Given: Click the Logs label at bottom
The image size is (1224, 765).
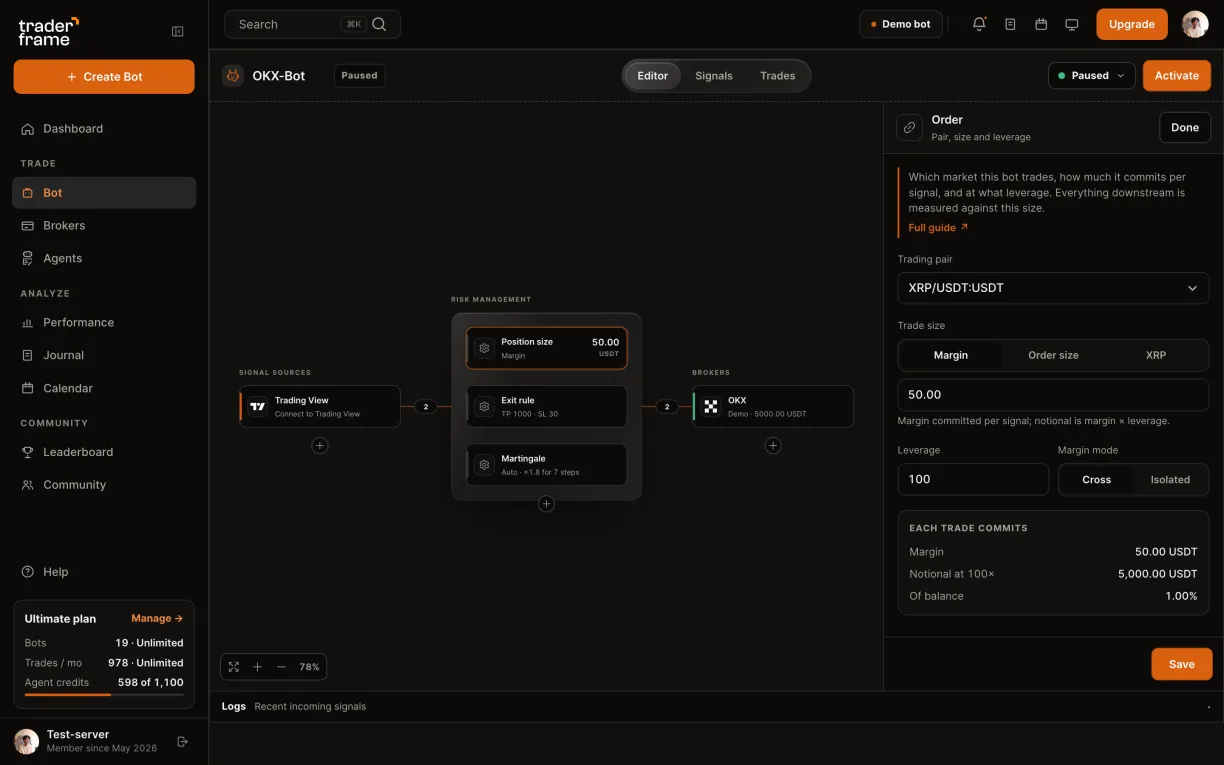Looking at the screenshot, I should [x=234, y=706].
